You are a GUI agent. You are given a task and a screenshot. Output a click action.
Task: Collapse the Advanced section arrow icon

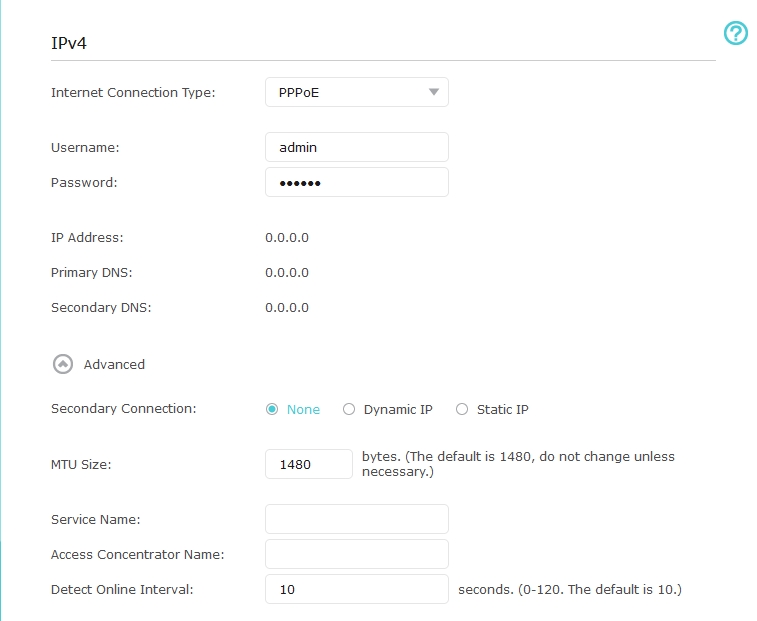point(63,365)
